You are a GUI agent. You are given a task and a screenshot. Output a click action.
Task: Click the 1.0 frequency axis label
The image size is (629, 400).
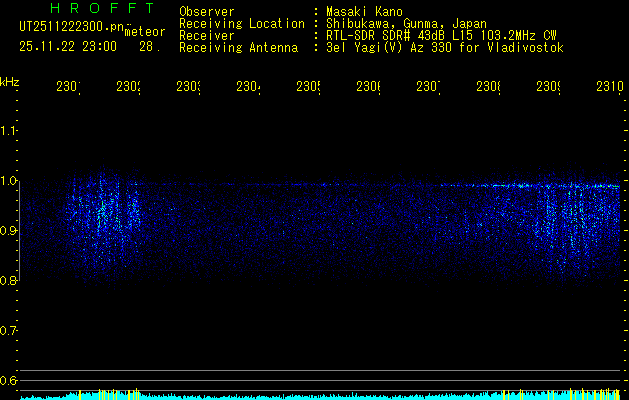click(x=8, y=181)
